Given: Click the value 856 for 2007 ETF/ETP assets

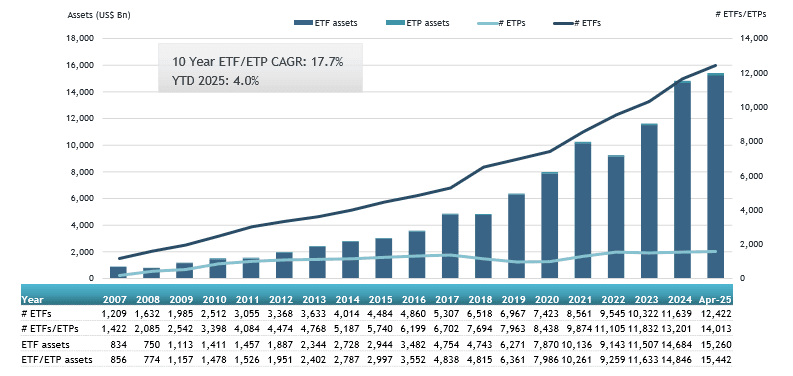Looking at the screenshot, I should (x=120, y=360).
